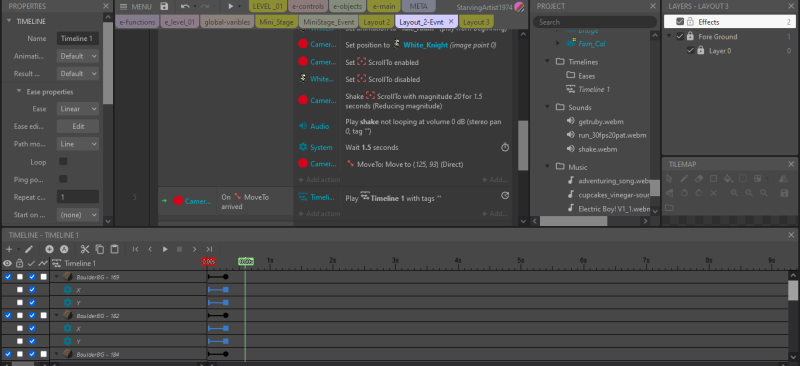This screenshot has width=800, height=366.
Task: Add a keyframe with the circled plus icon
Action: coord(49,249)
